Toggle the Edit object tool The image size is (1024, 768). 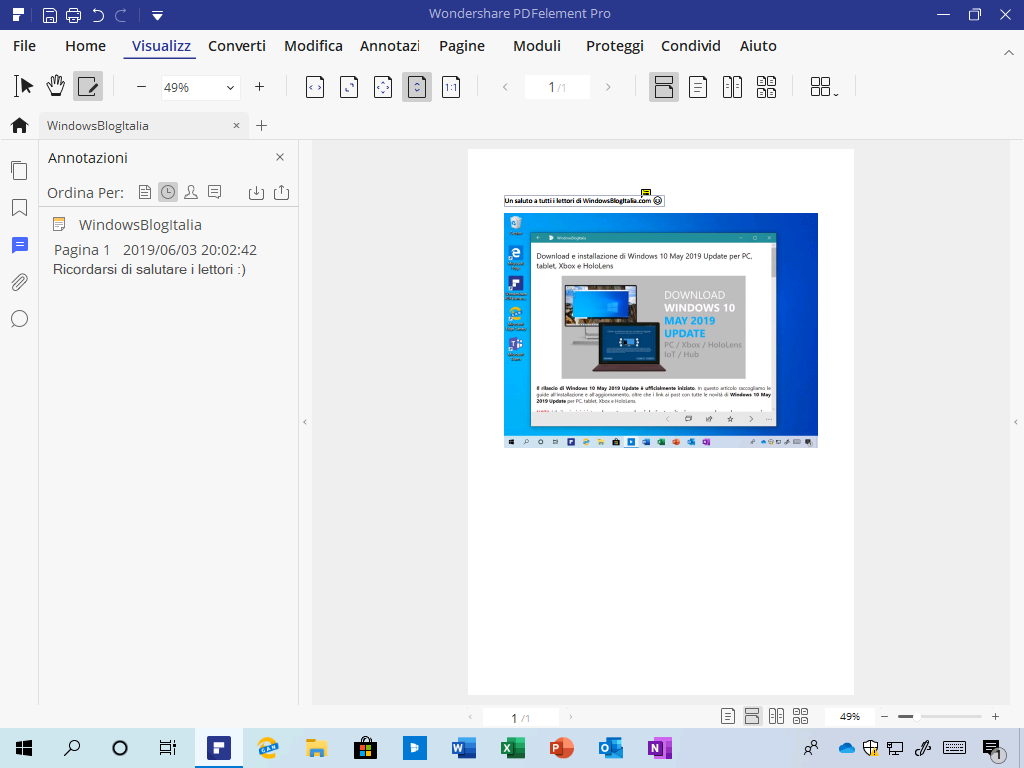point(88,86)
